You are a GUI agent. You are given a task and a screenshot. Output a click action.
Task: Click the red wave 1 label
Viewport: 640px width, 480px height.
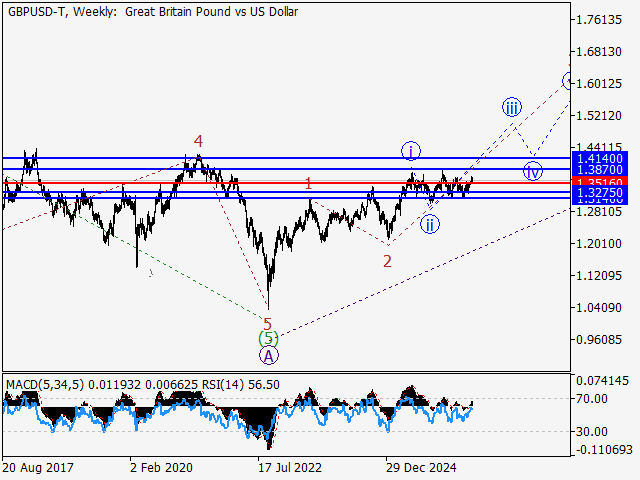(309, 184)
